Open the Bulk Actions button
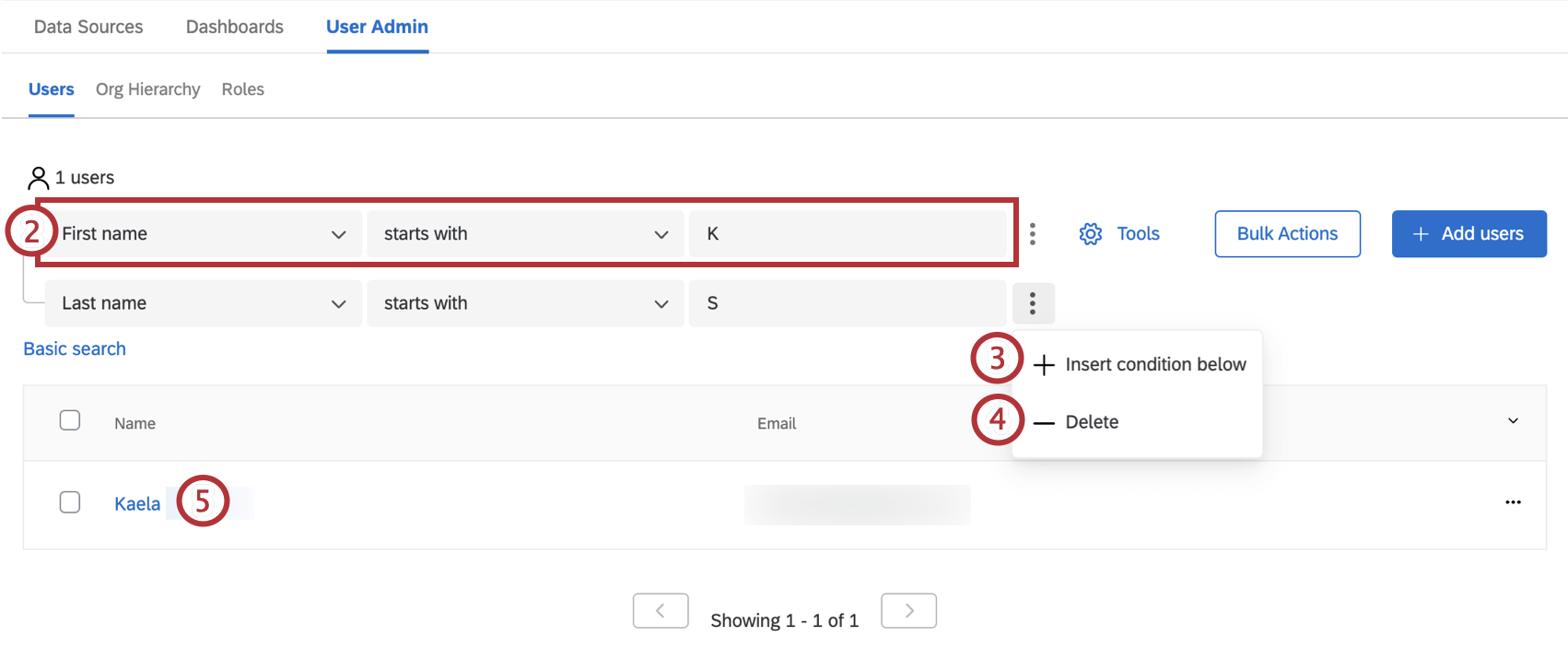Viewport: 1568px width, 660px height. [x=1287, y=234]
